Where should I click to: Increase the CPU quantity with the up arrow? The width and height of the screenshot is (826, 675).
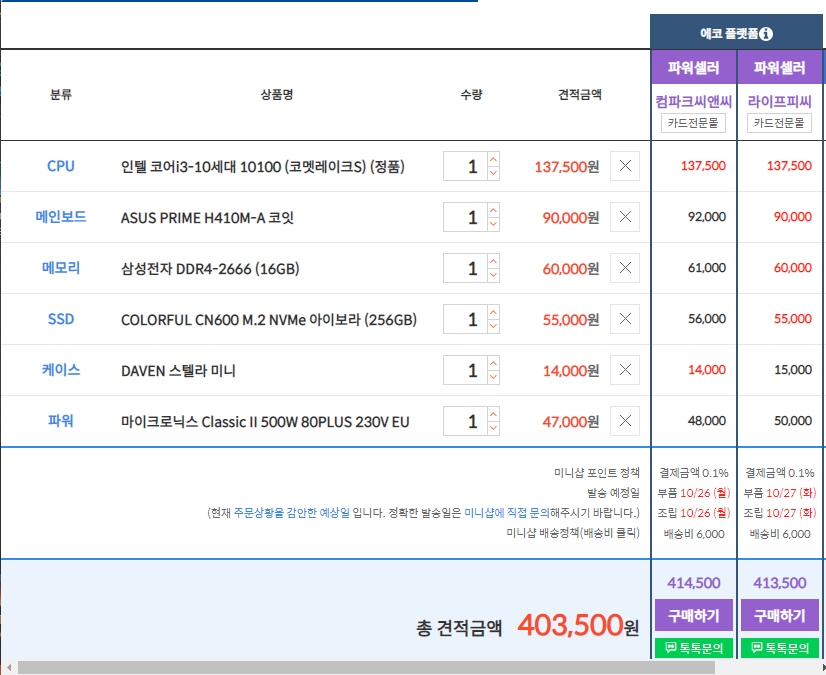(493, 159)
